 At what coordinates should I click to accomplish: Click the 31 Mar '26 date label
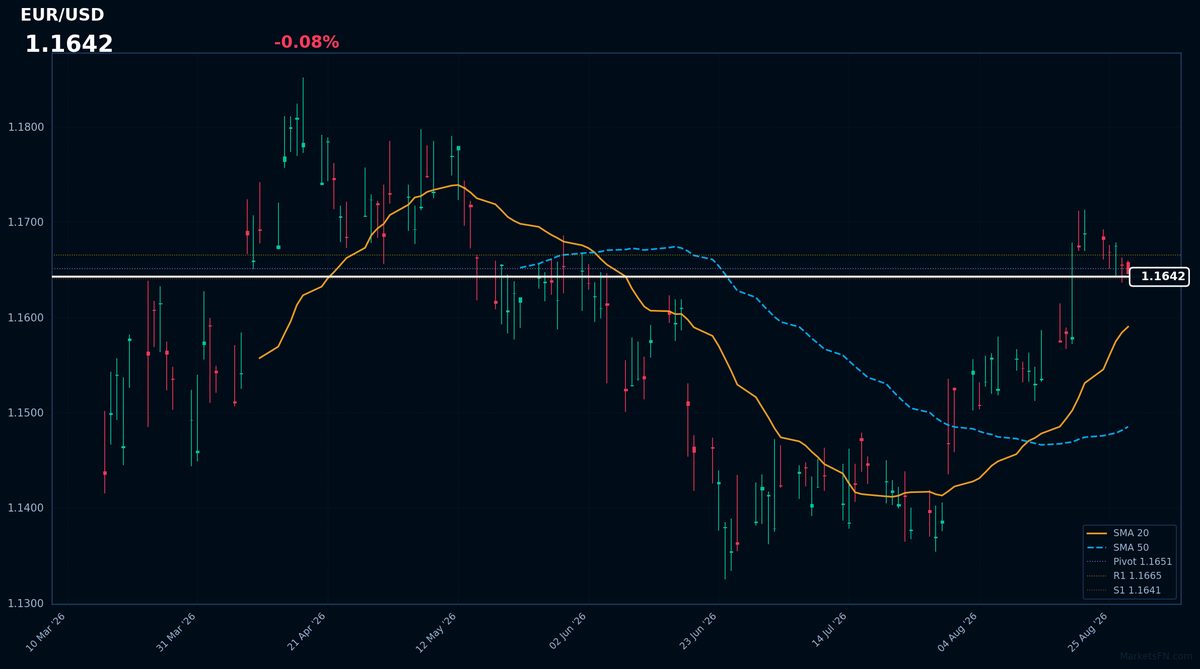(176, 632)
